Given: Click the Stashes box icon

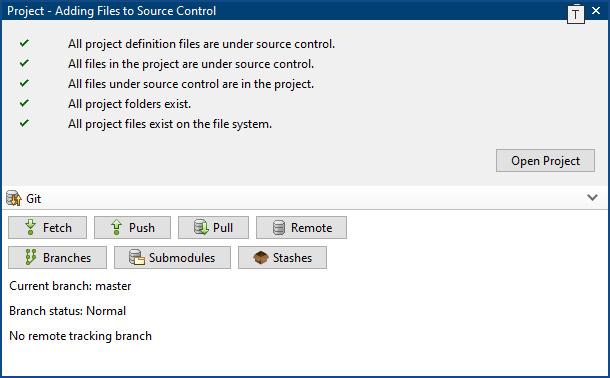Looking at the screenshot, I should pos(261,257).
